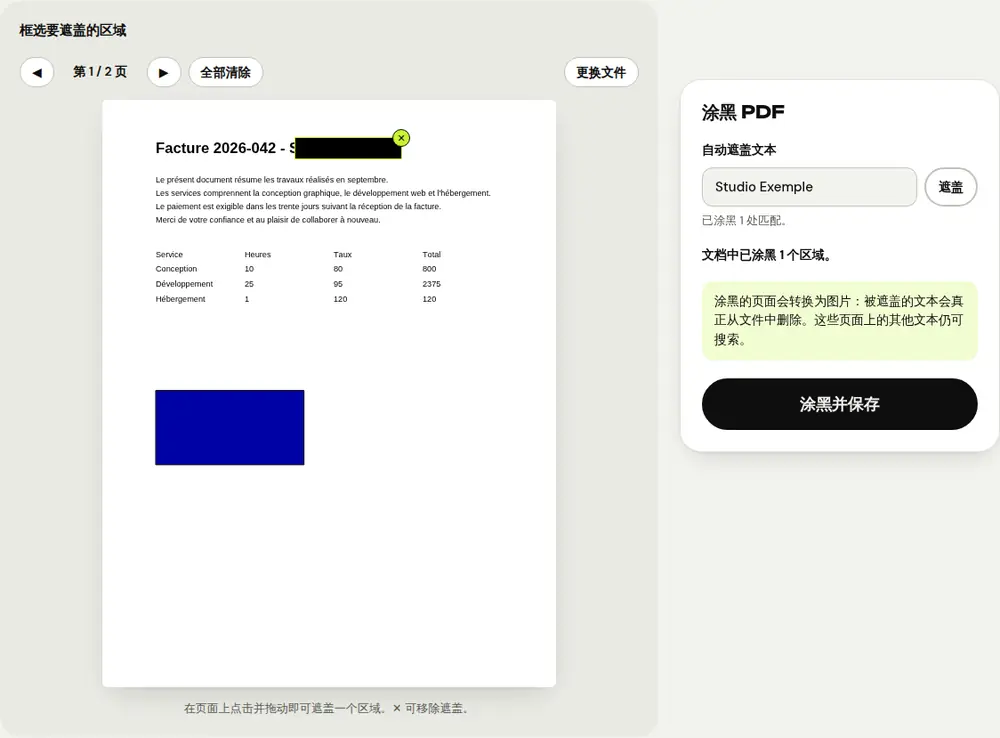The height and width of the screenshot is (738, 1000).
Task: Click the hint text below the page
Action: pyautogui.click(x=328, y=708)
